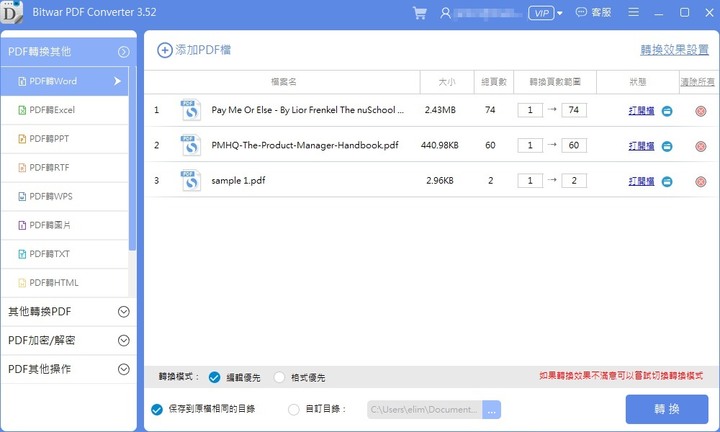Open the hamburger menu
The image size is (720, 432).
[634, 12]
